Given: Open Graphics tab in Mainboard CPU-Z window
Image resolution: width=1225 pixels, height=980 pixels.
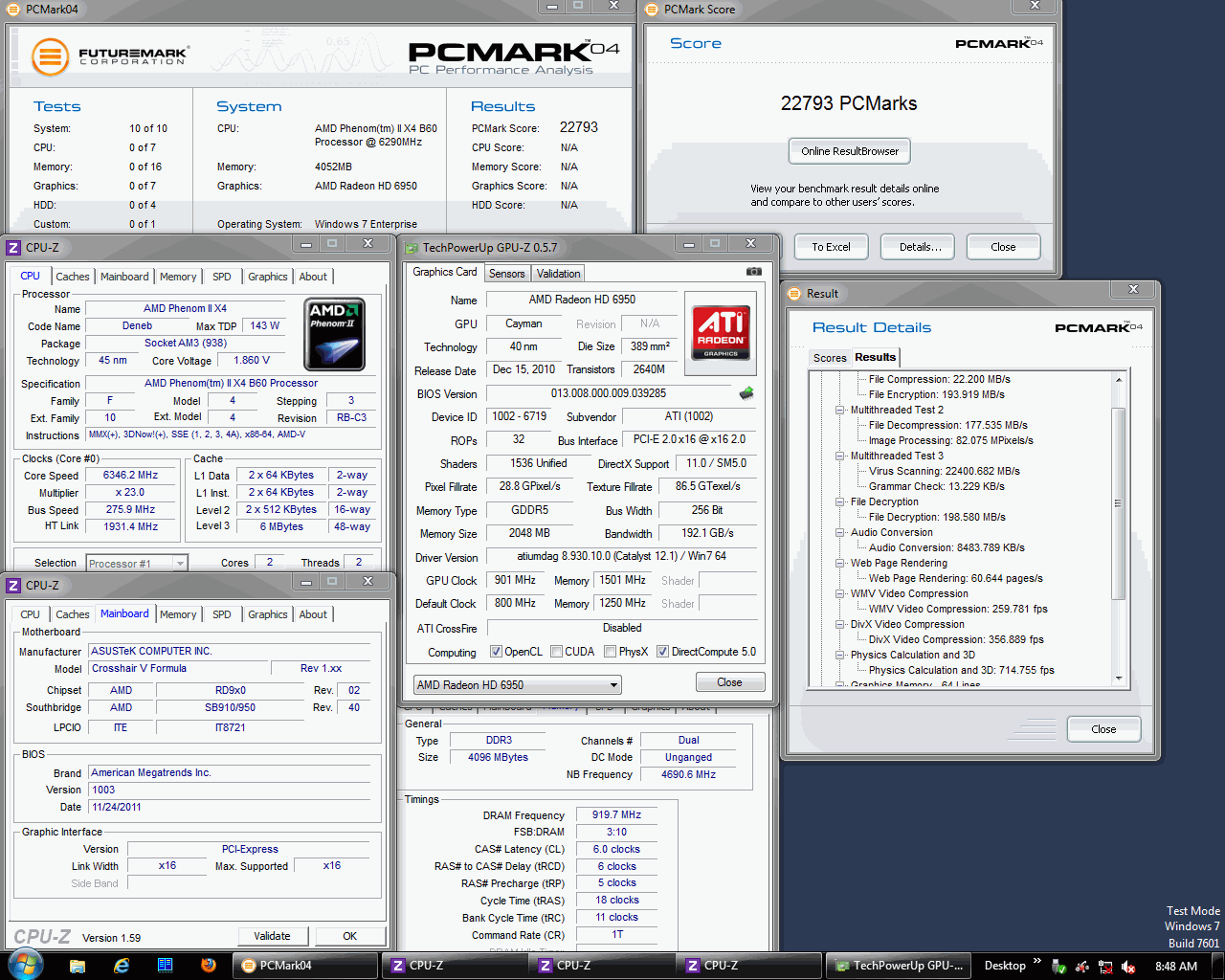Looking at the screenshot, I should point(268,614).
